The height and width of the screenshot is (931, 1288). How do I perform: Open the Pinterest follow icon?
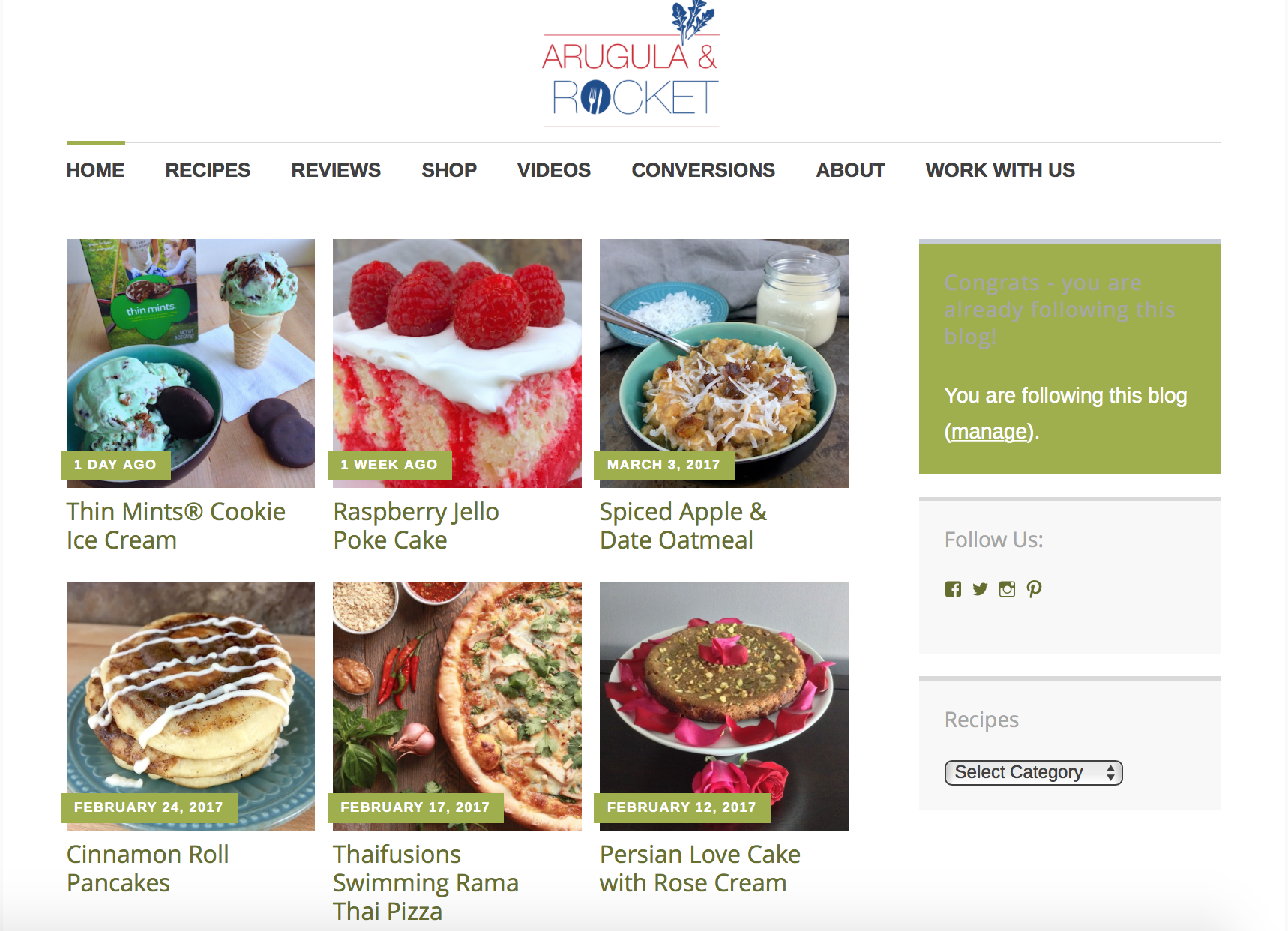[1034, 589]
